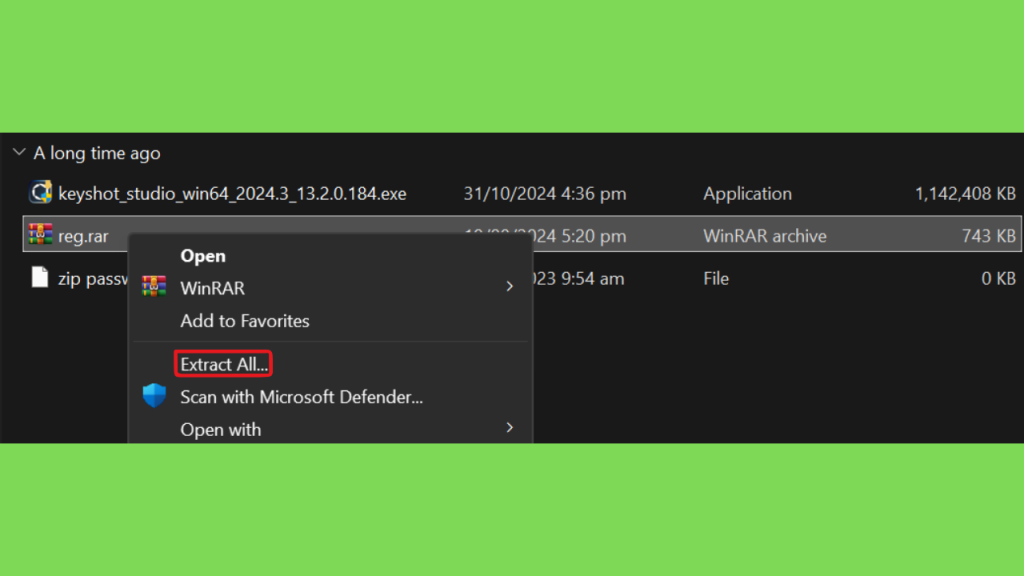Select the reg.rar file name
This screenshot has width=1024, height=576.
coord(83,236)
